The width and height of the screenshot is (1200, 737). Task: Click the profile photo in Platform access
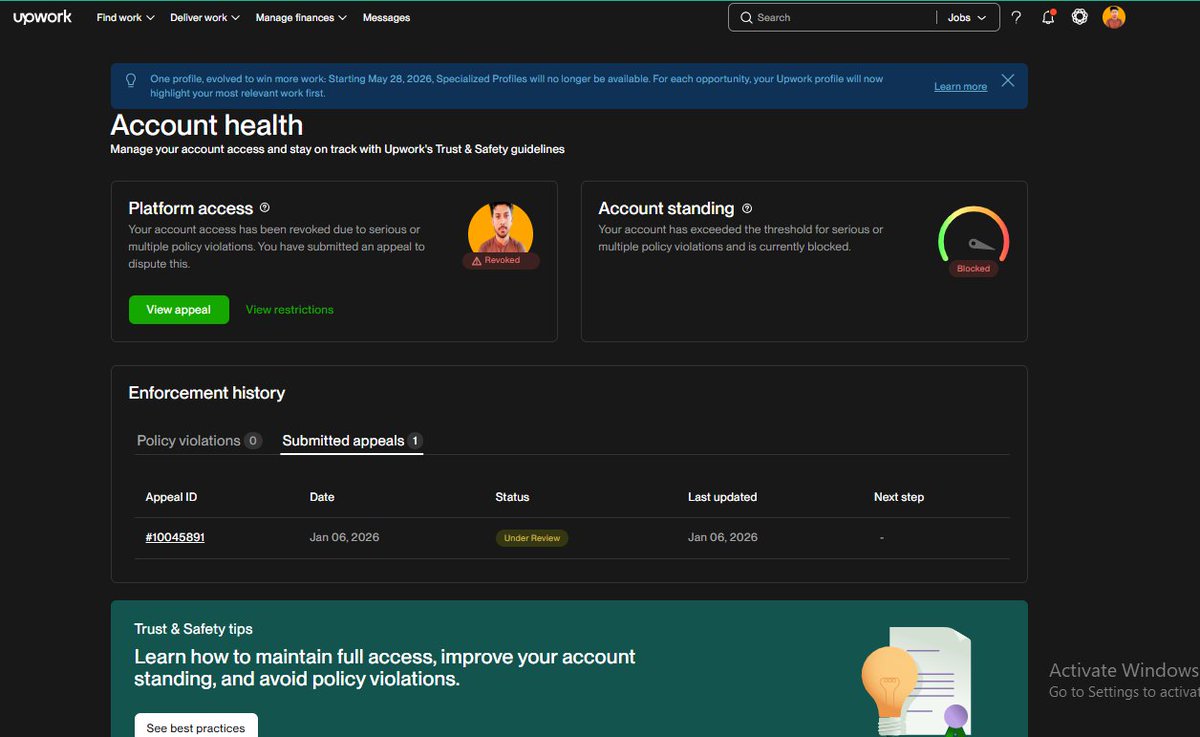coord(500,230)
